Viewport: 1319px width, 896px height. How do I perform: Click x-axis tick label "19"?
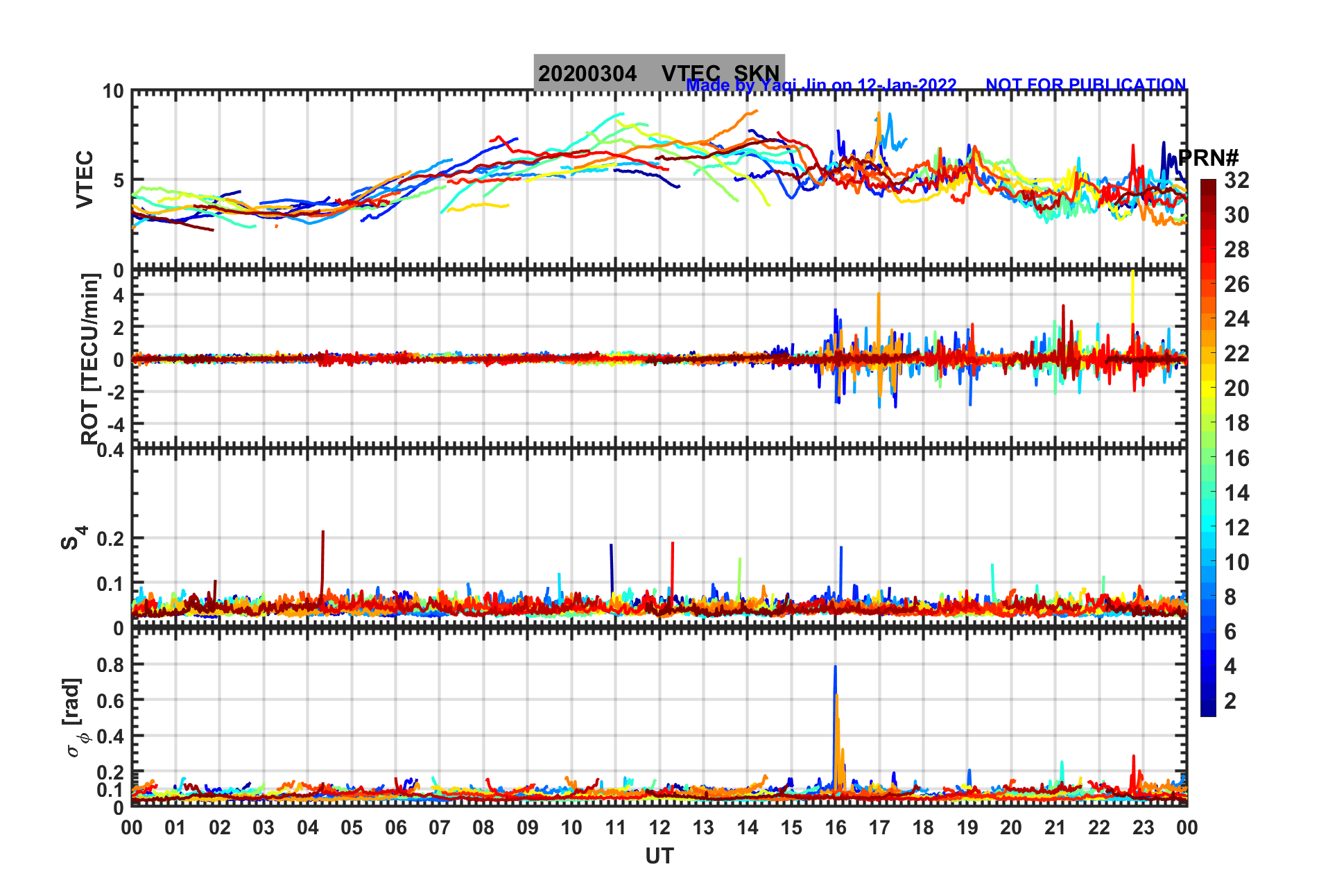[967, 827]
